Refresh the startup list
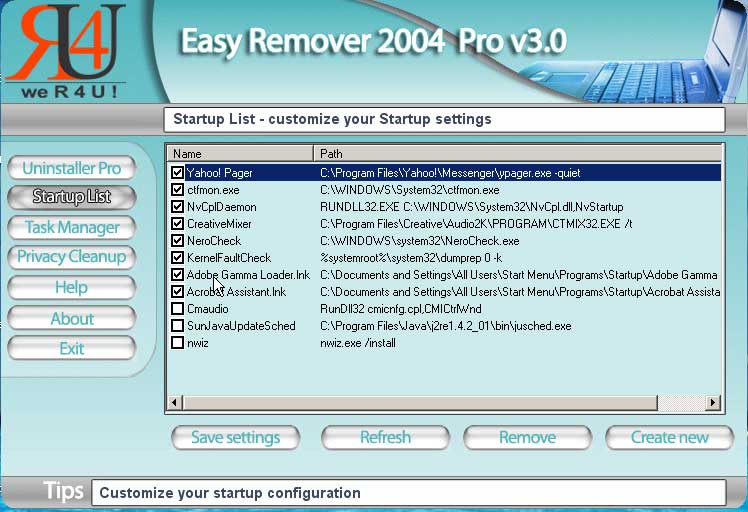This screenshot has height=512, width=748. click(385, 438)
